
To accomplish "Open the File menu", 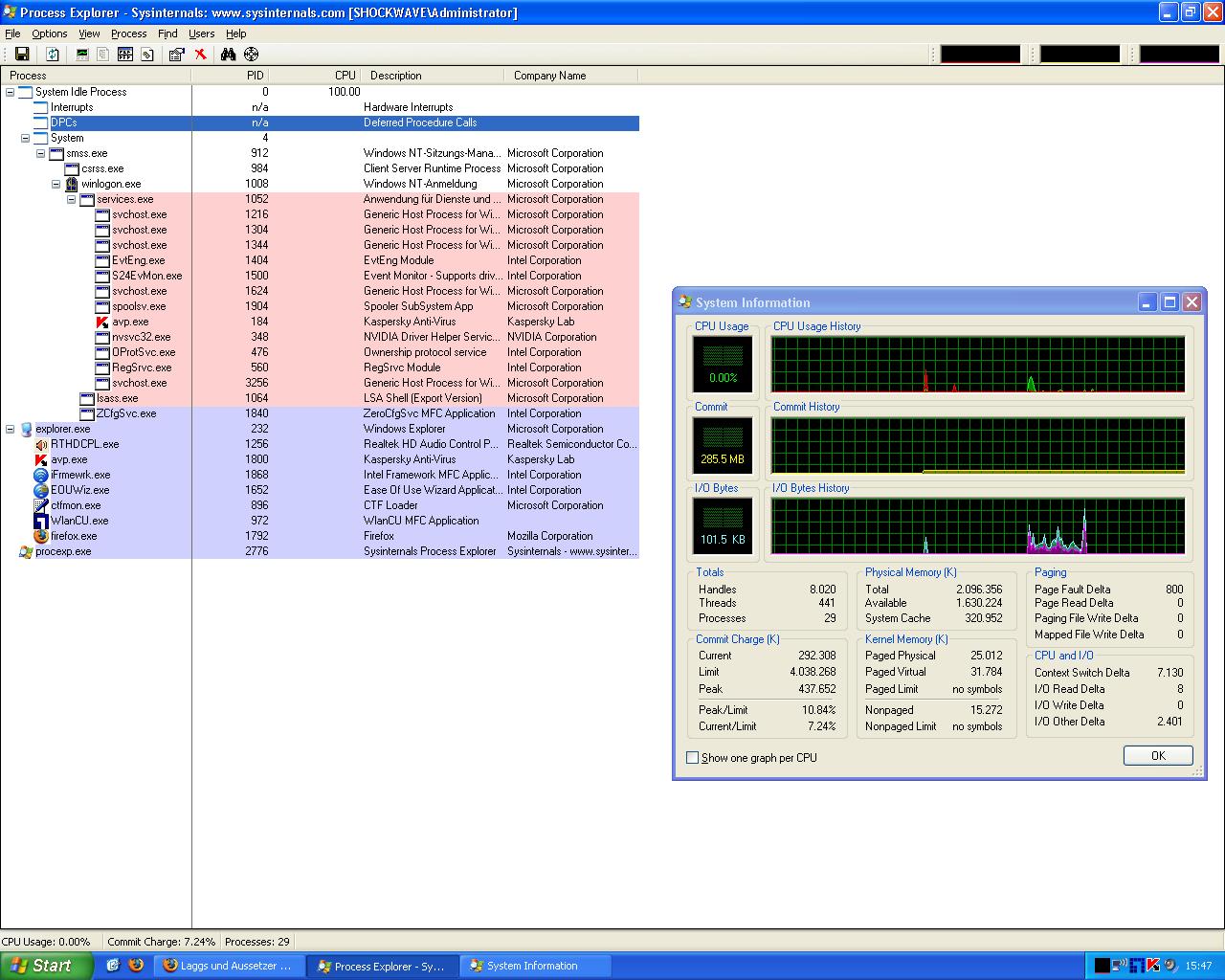I will click(12, 33).
